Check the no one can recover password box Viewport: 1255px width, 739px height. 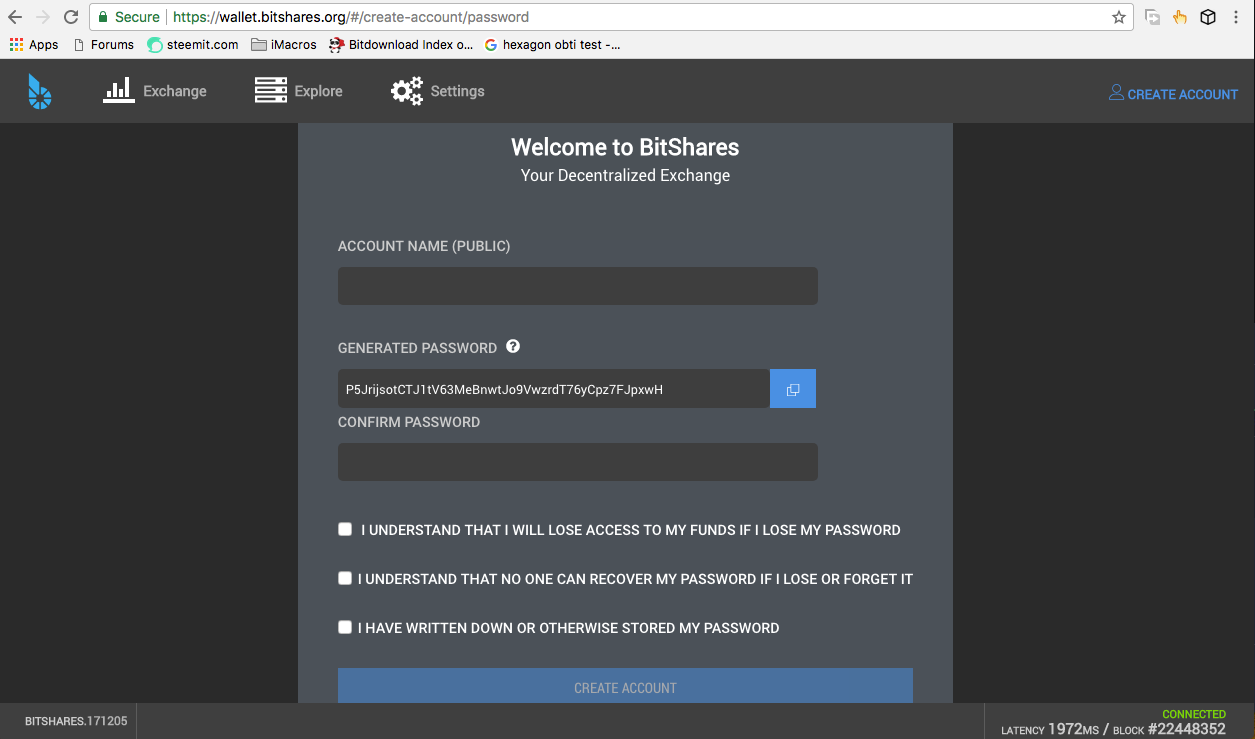pyautogui.click(x=345, y=578)
